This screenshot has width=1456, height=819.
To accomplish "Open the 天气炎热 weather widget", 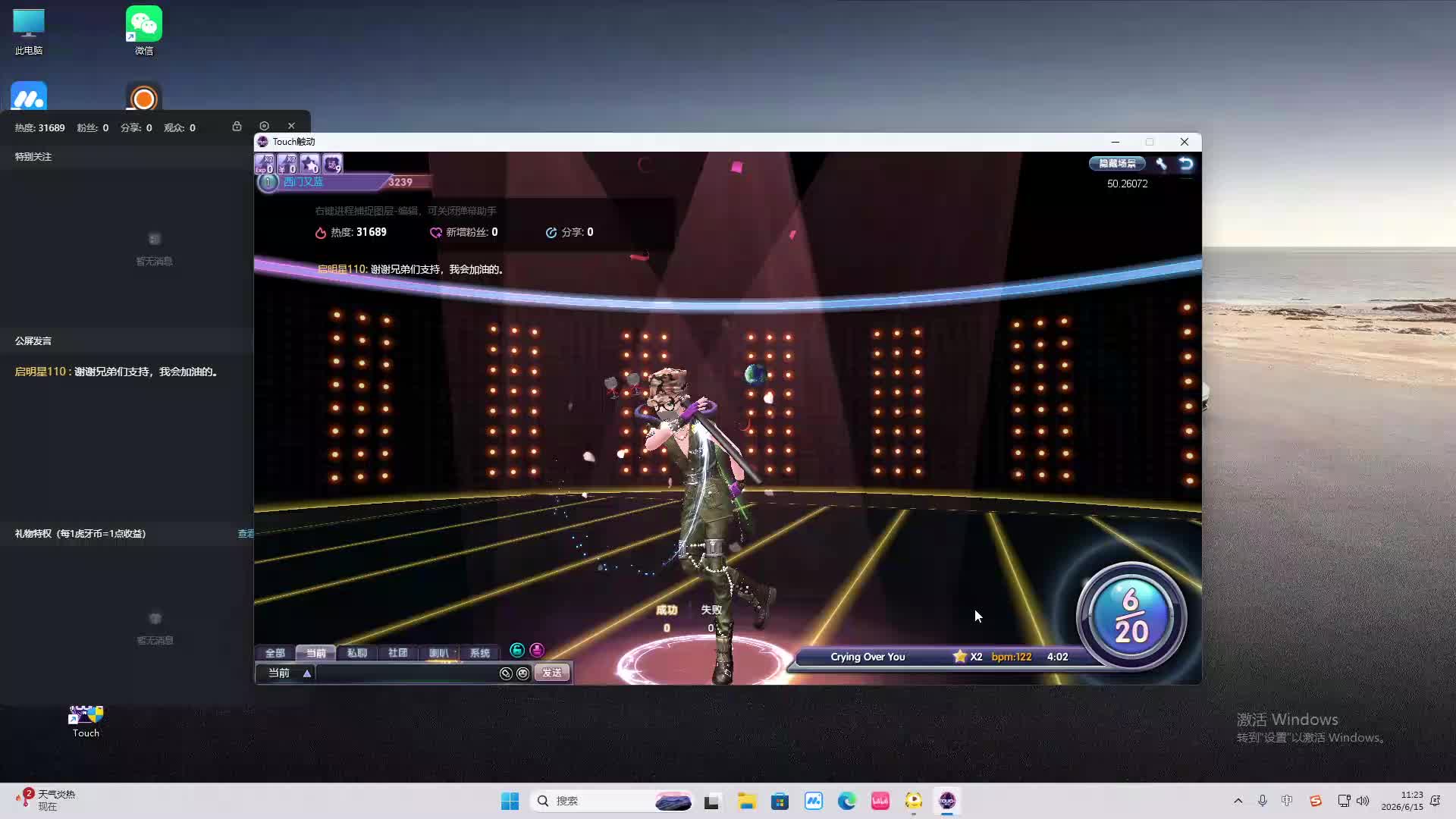I will [x=45, y=800].
